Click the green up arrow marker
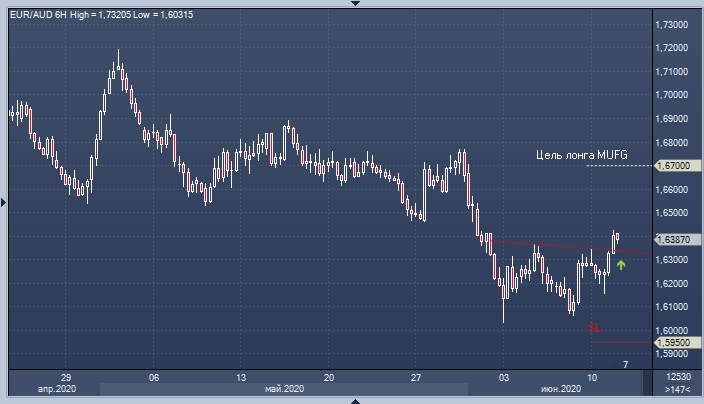Screen dimensions: 704x404 [x=621, y=265]
